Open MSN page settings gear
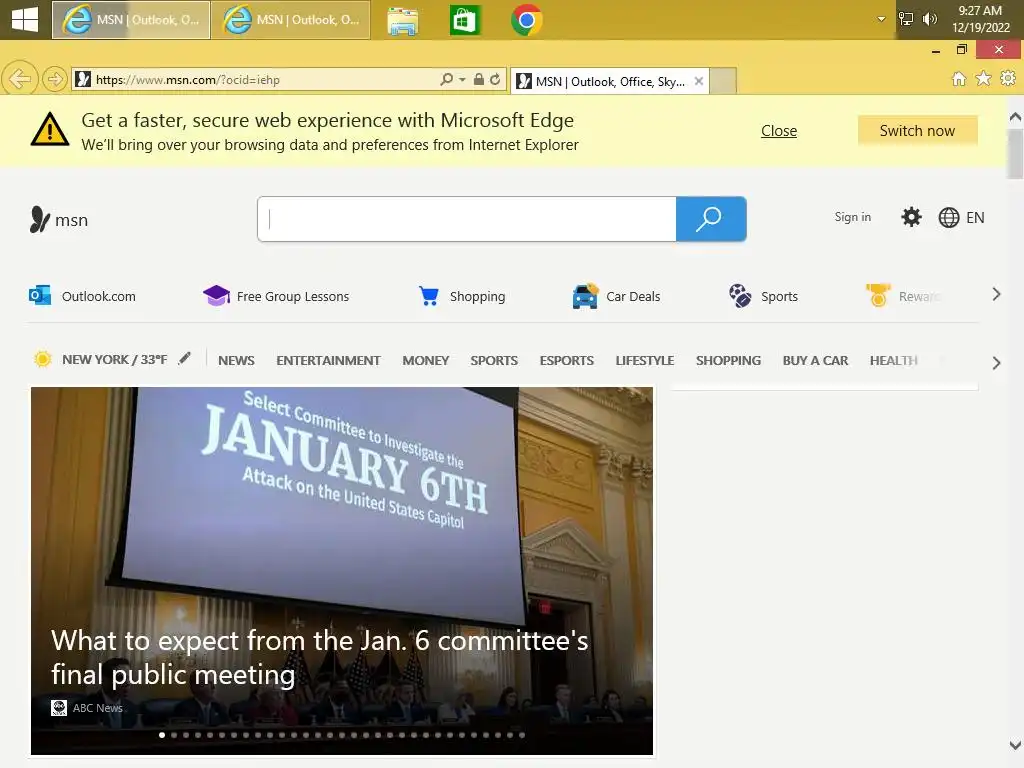Viewport: 1024px width, 768px height. pos(911,217)
